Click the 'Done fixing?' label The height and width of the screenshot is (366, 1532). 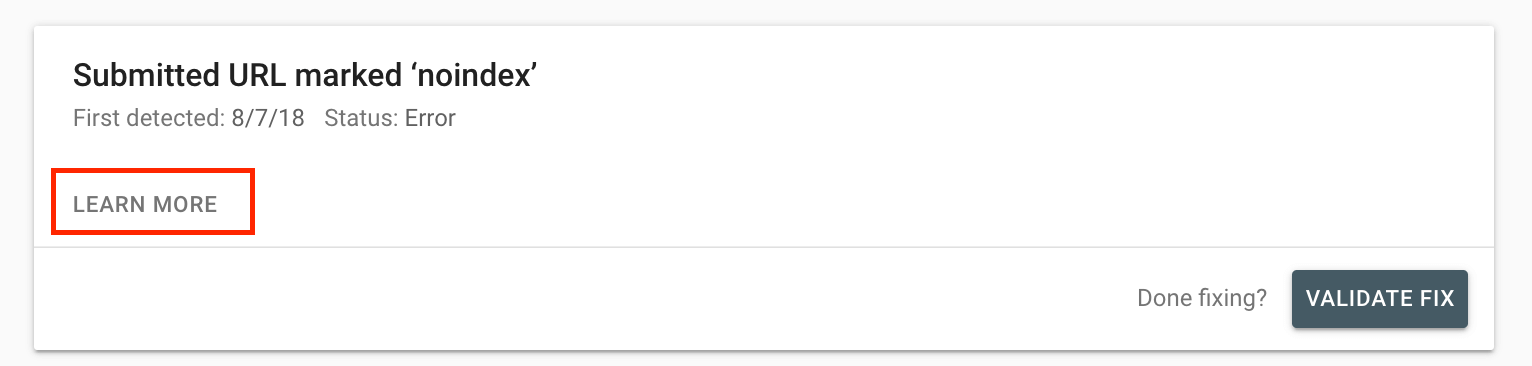1202,298
